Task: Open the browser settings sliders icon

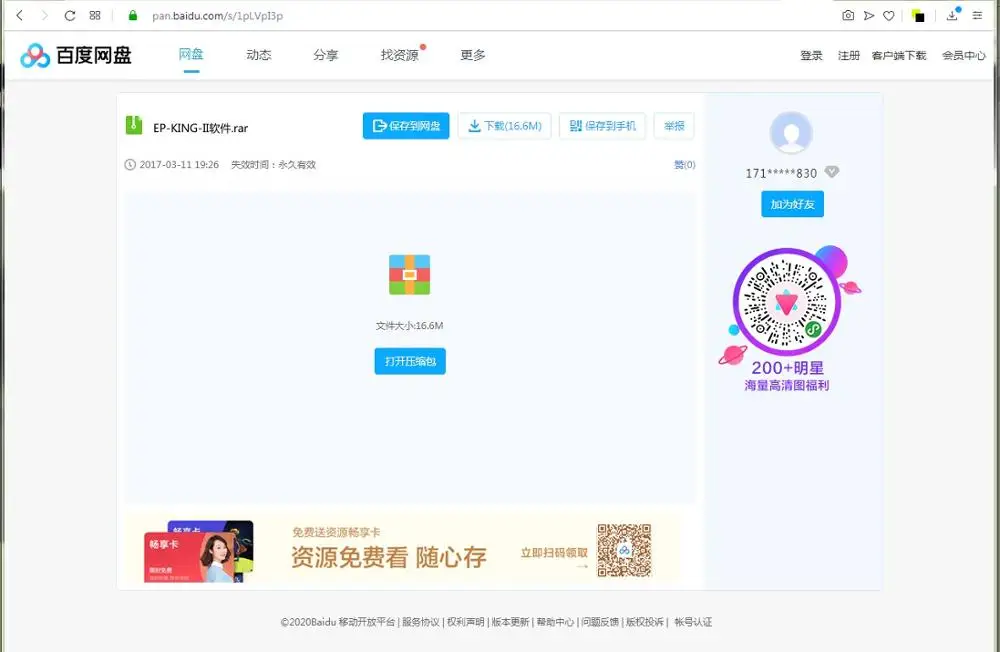Action: [x=977, y=15]
